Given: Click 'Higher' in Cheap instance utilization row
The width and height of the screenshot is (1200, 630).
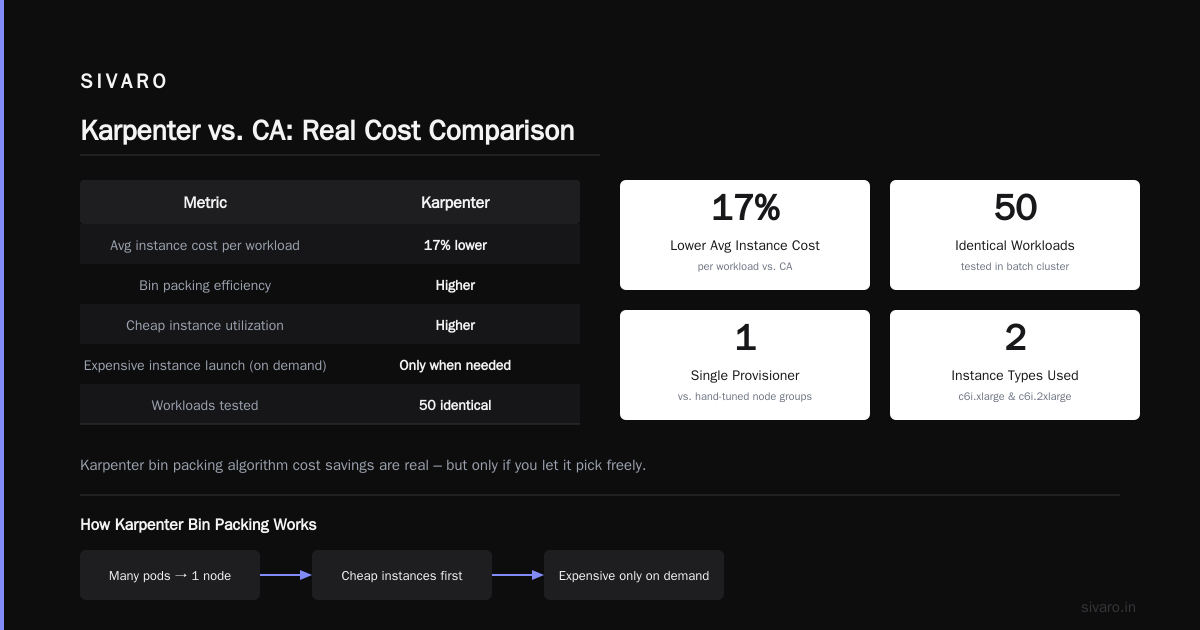Looking at the screenshot, I should (x=455, y=325).
